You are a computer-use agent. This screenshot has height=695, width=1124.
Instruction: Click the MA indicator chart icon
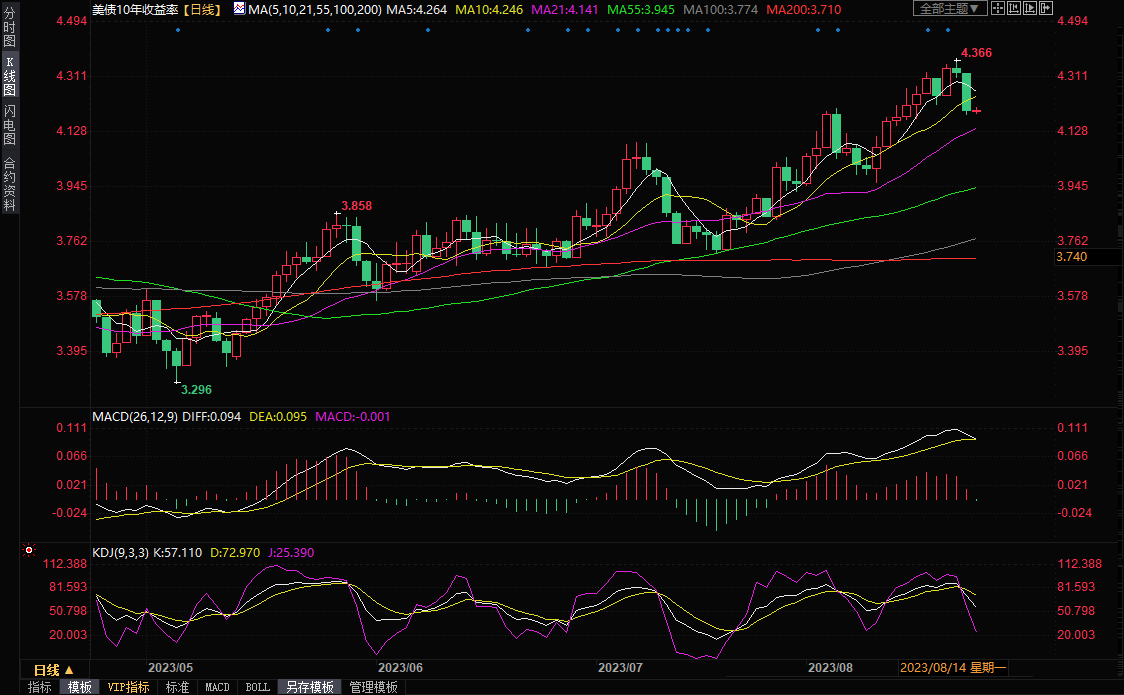[238, 9]
